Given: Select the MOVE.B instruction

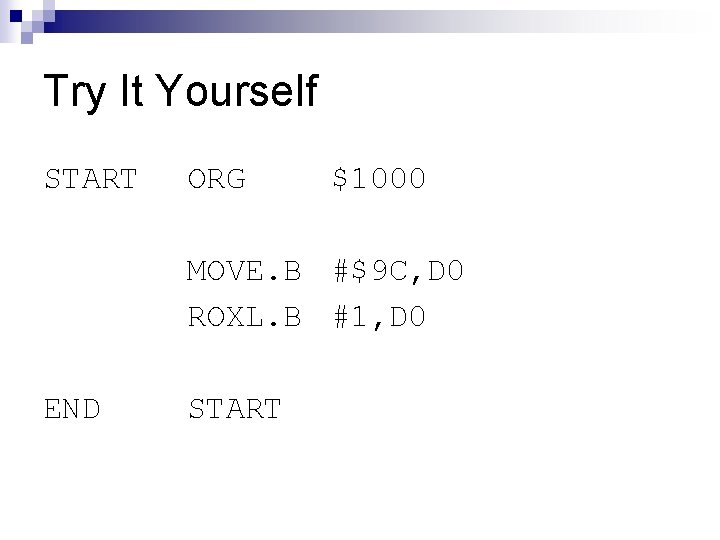Looking at the screenshot, I should point(244,271).
